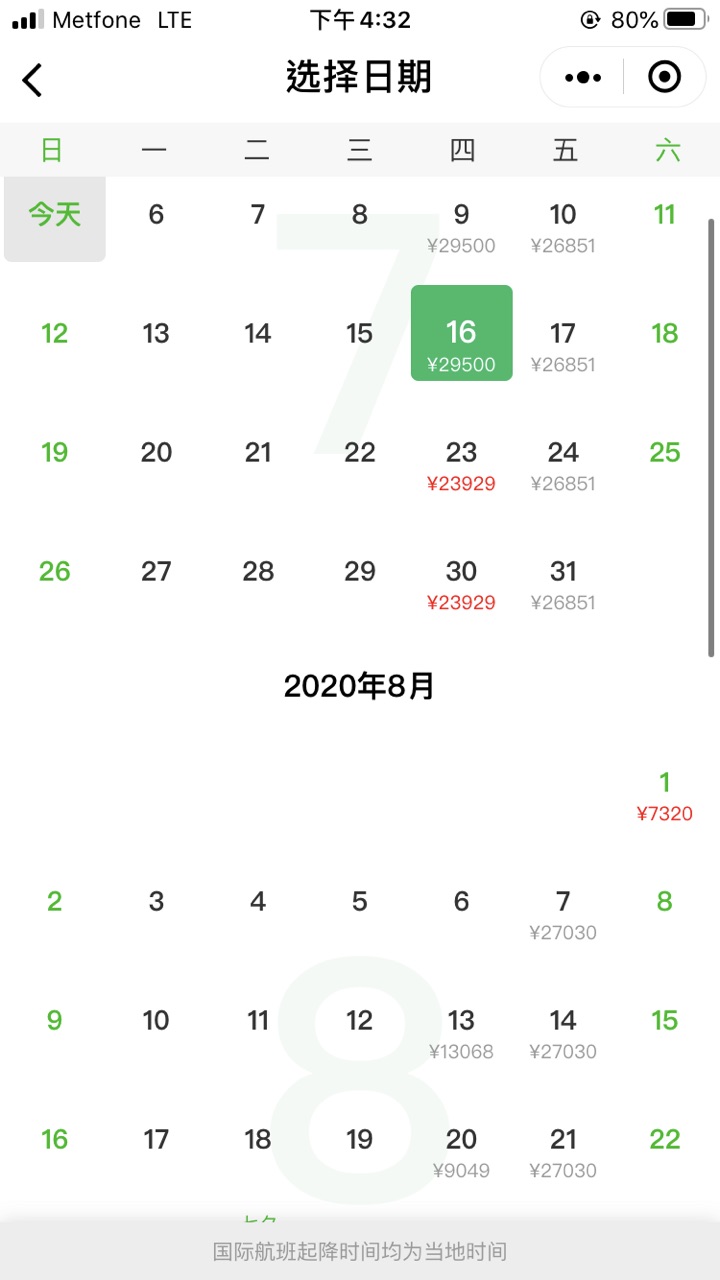Tap the mini program close circle icon
This screenshot has height=1280, width=720.
point(665,77)
